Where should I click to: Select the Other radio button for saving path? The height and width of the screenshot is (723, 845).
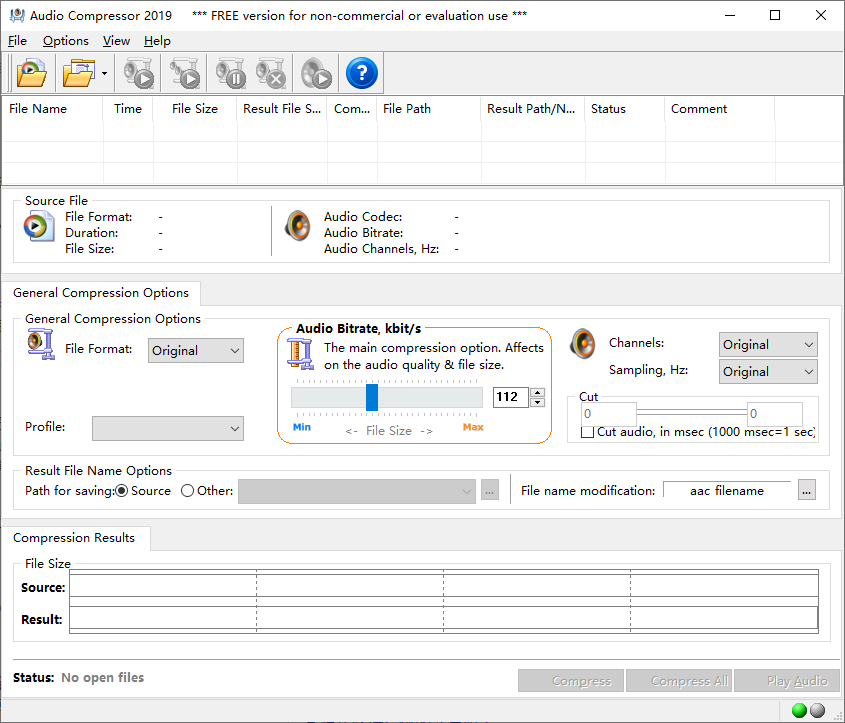188,491
